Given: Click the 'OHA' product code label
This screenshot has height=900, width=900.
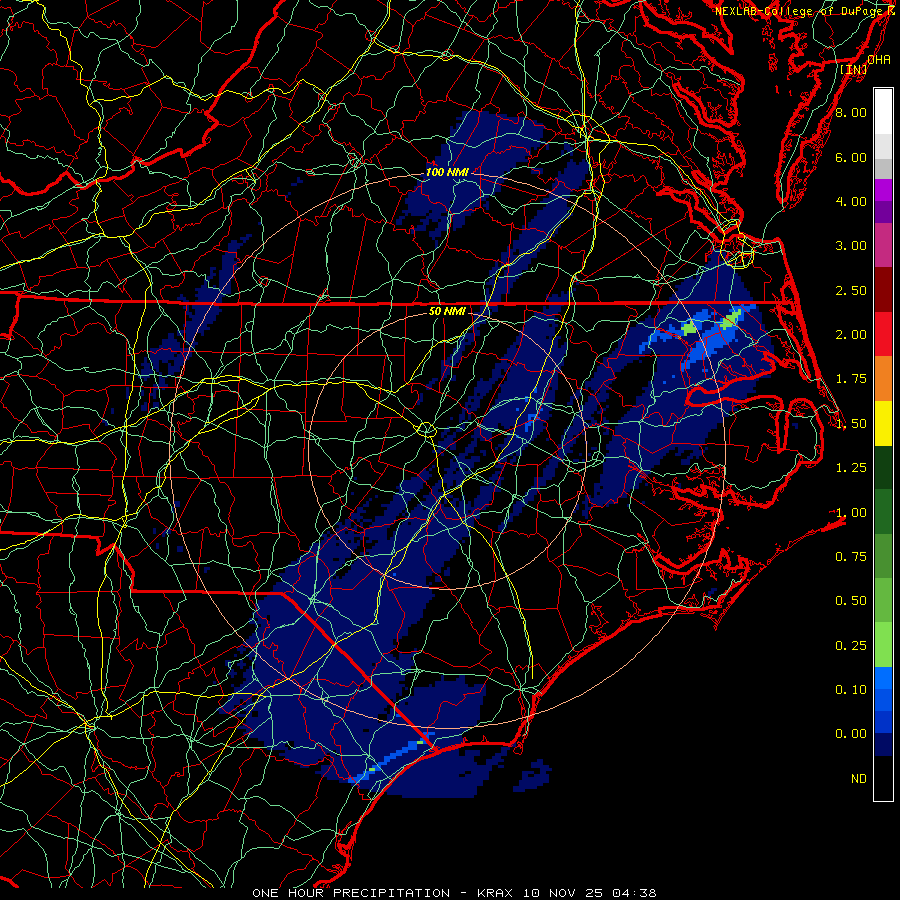Looking at the screenshot, I should (879, 60).
